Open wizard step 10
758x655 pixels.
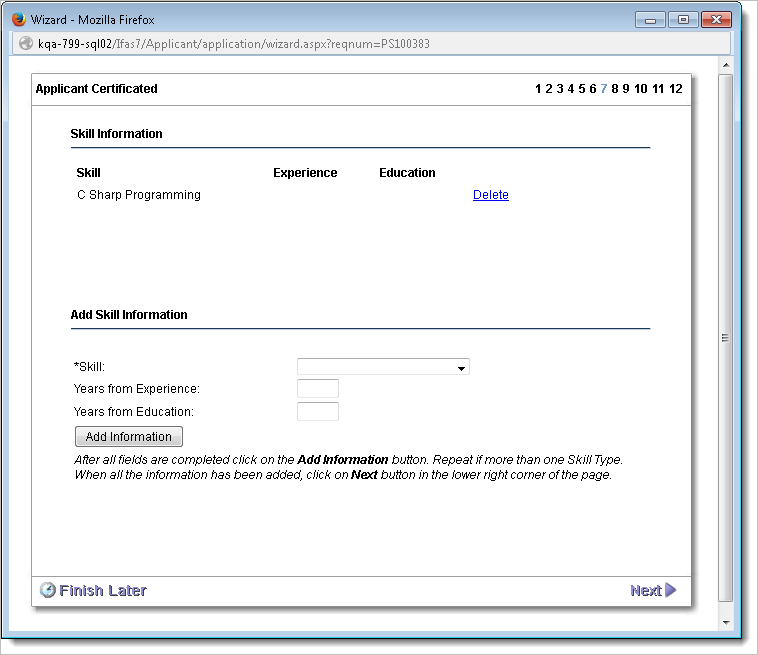[640, 89]
